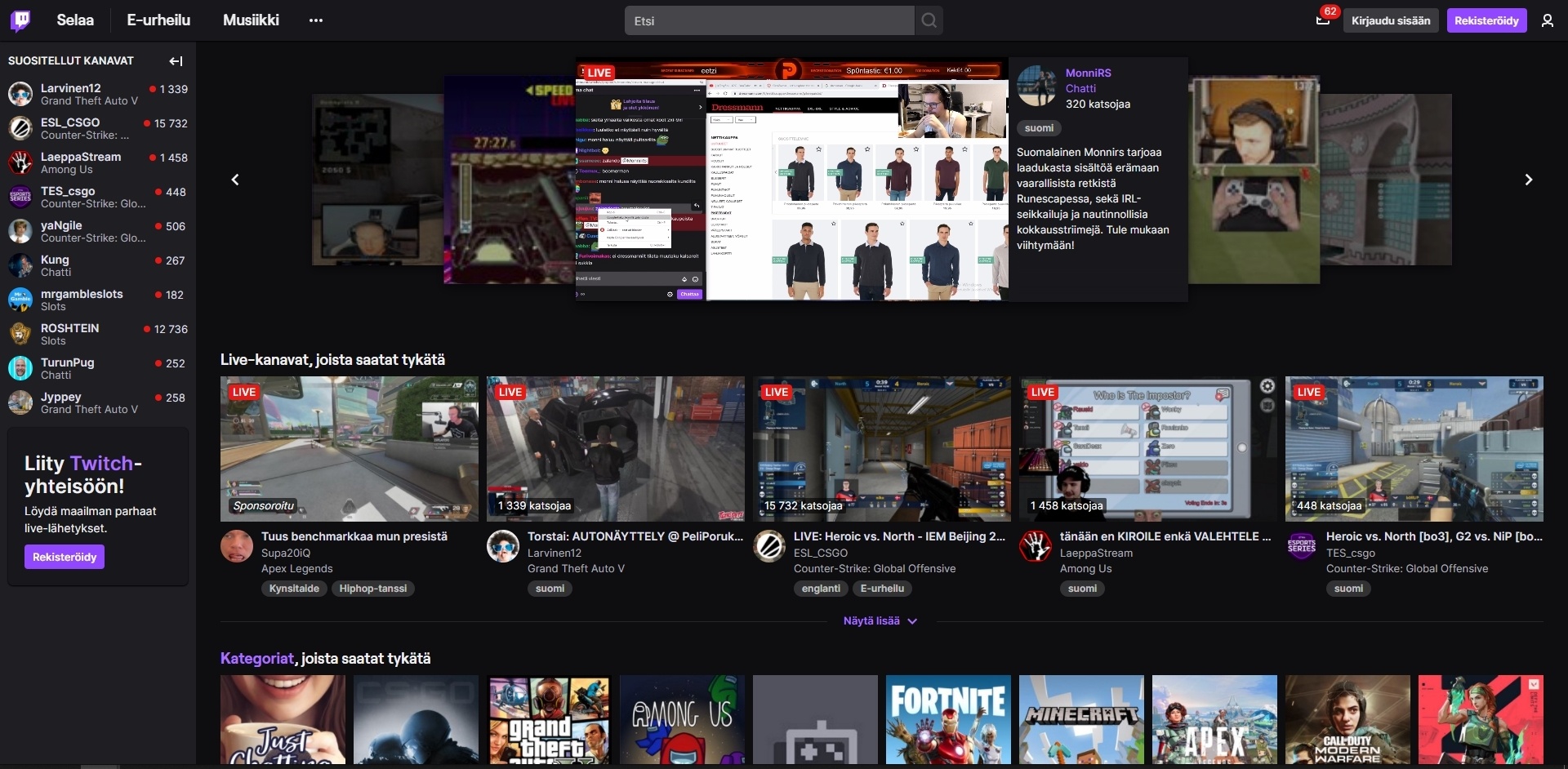Click the top Rekisteröidy button

tap(1486, 20)
